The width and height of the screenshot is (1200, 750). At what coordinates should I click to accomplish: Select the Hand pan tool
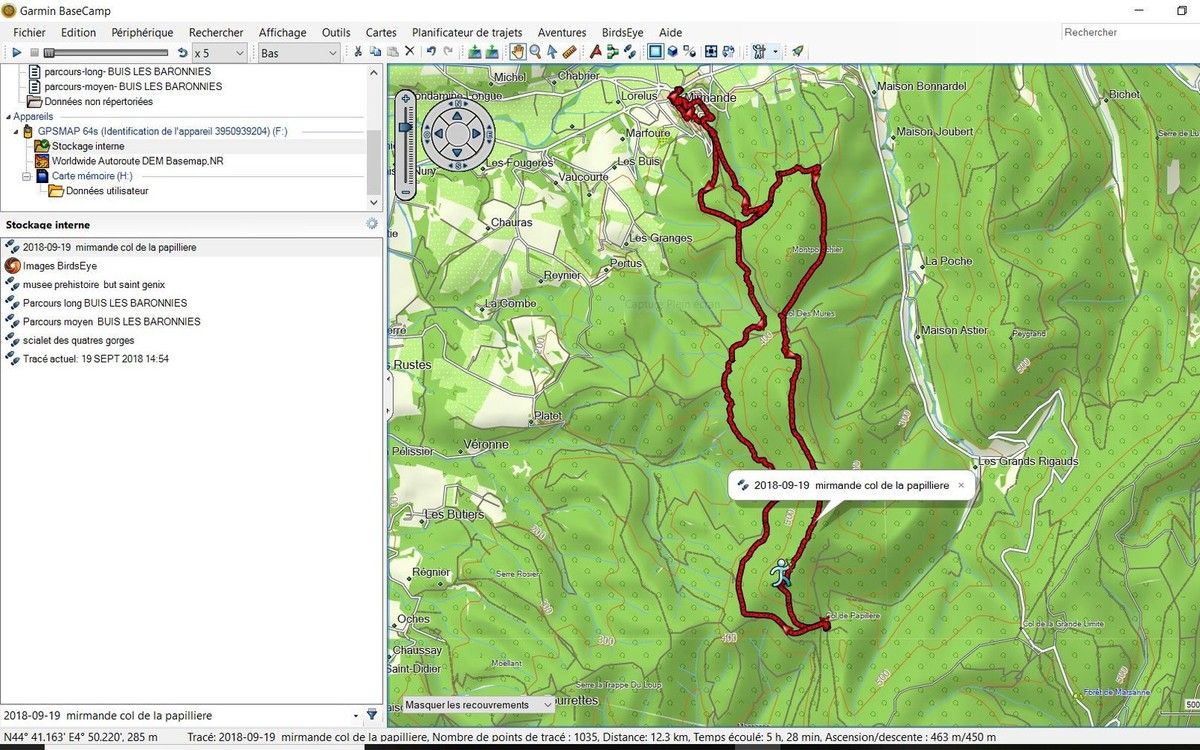[x=518, y=52]
